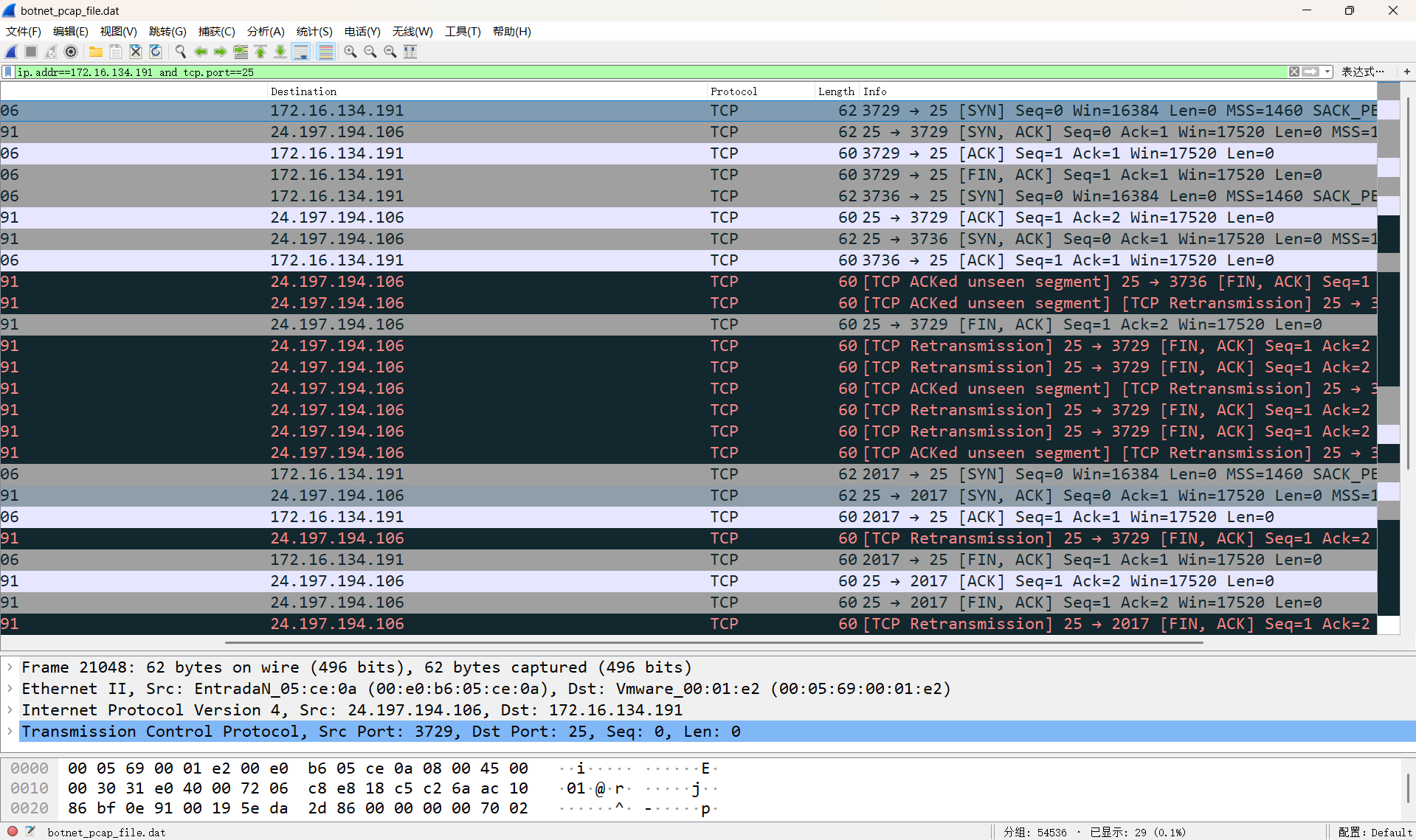Image resolution: width=1416 pixels, height=840 pixels.
Task: Open capture options gear icon
Action: [x=71, y=52]
